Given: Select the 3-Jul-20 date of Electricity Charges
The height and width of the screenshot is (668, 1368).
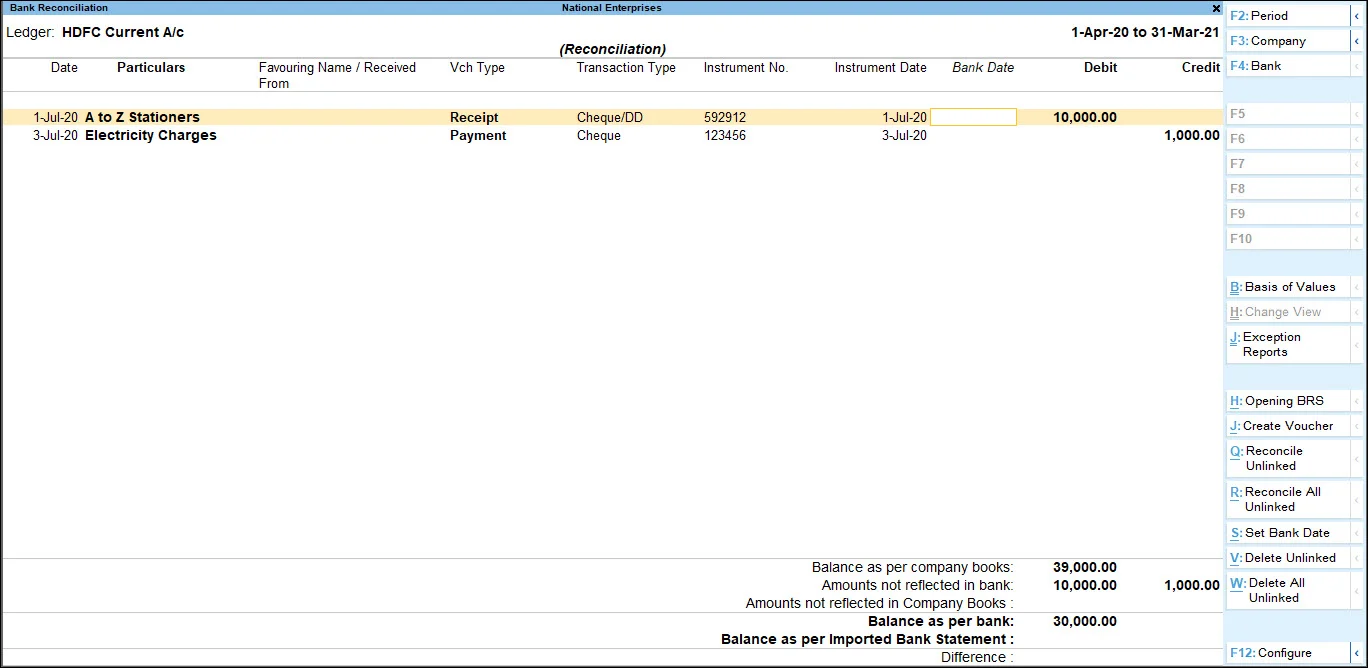Looking at the screenshot, I should [x=55, y=135].
